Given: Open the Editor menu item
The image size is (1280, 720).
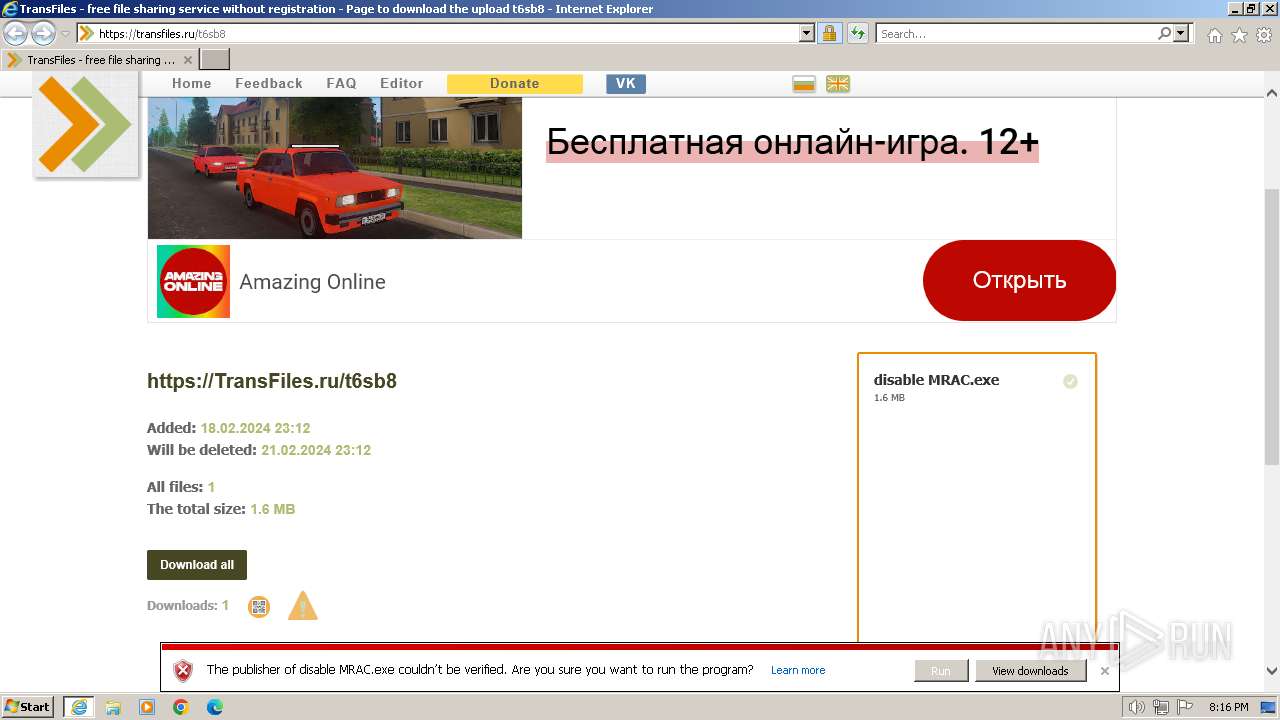Looking at the screenshot, I should [402, 84].
